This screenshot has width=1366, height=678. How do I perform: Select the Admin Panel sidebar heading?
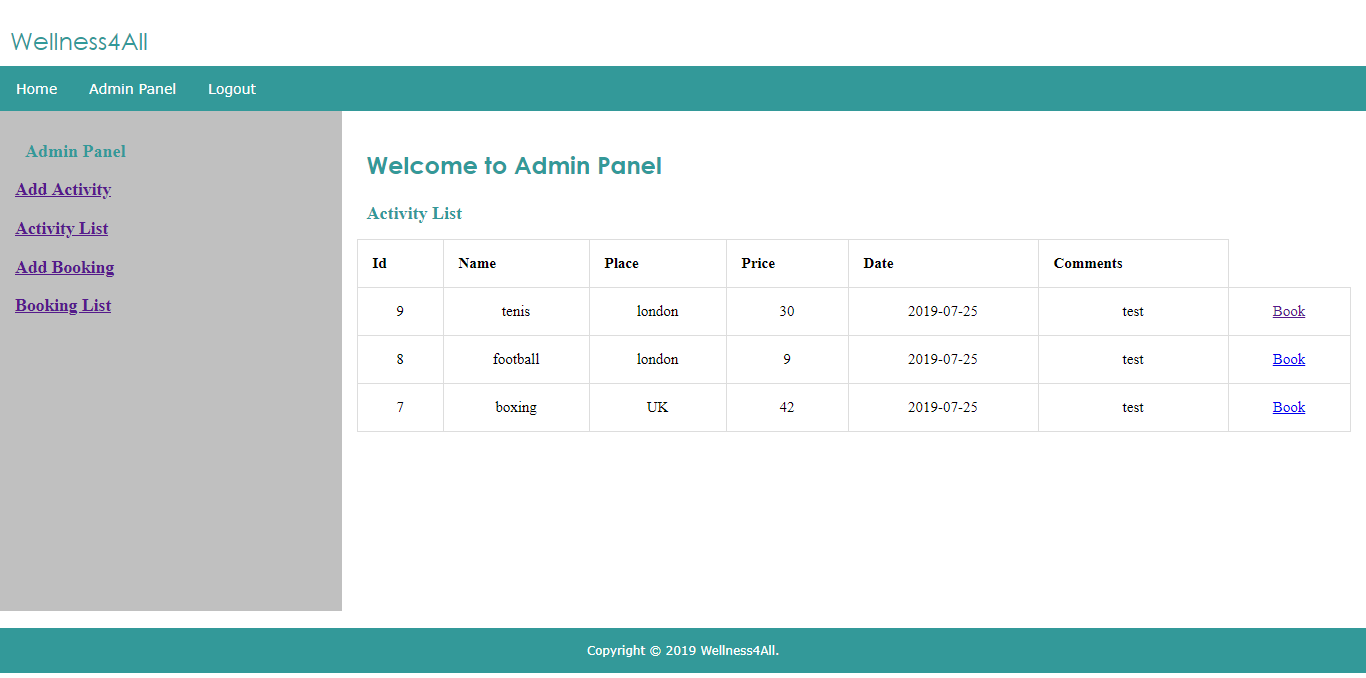pos(76,152)
